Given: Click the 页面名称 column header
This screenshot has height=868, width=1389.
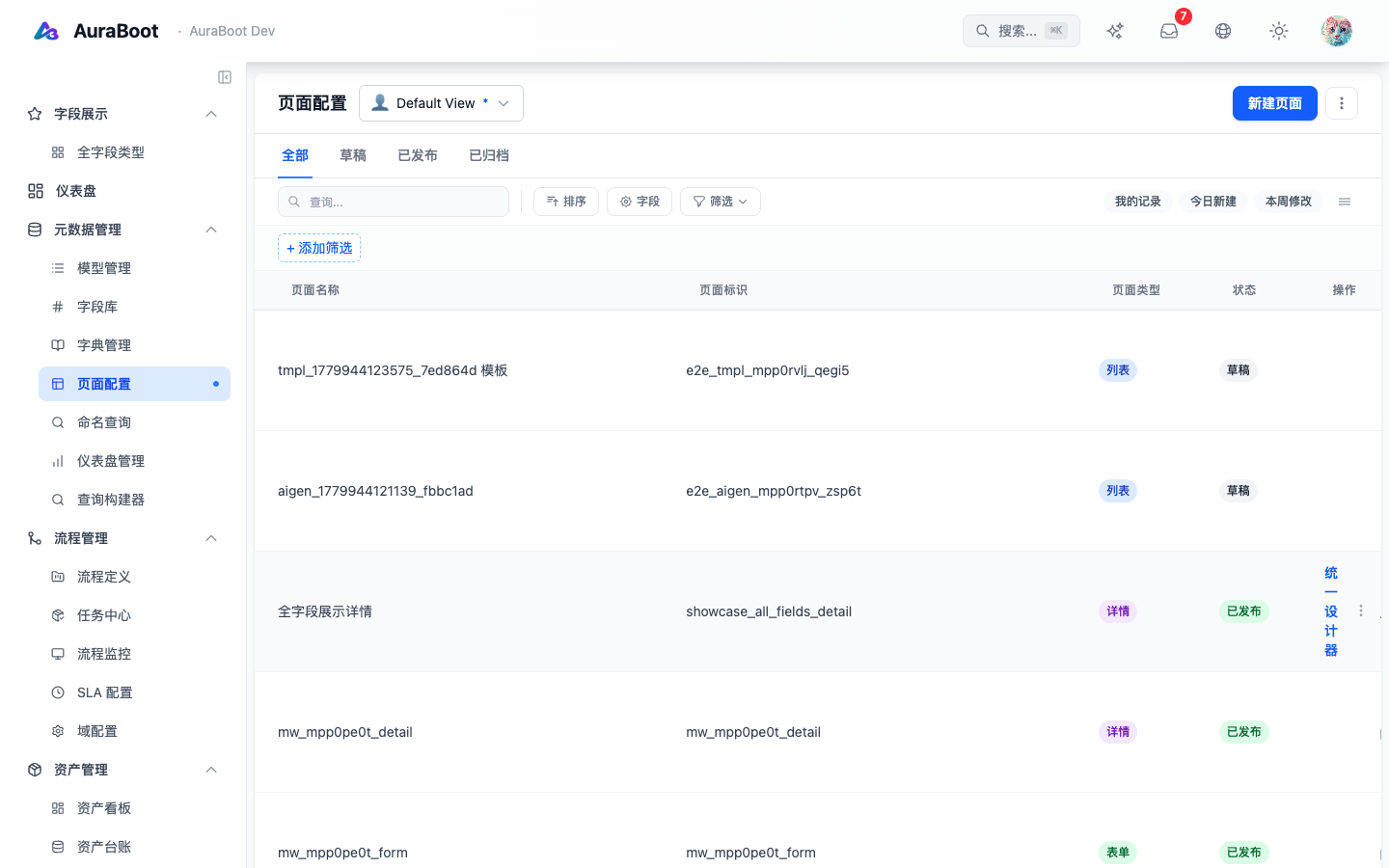Looking at the screenshot, I should click(x=315, y=290).
